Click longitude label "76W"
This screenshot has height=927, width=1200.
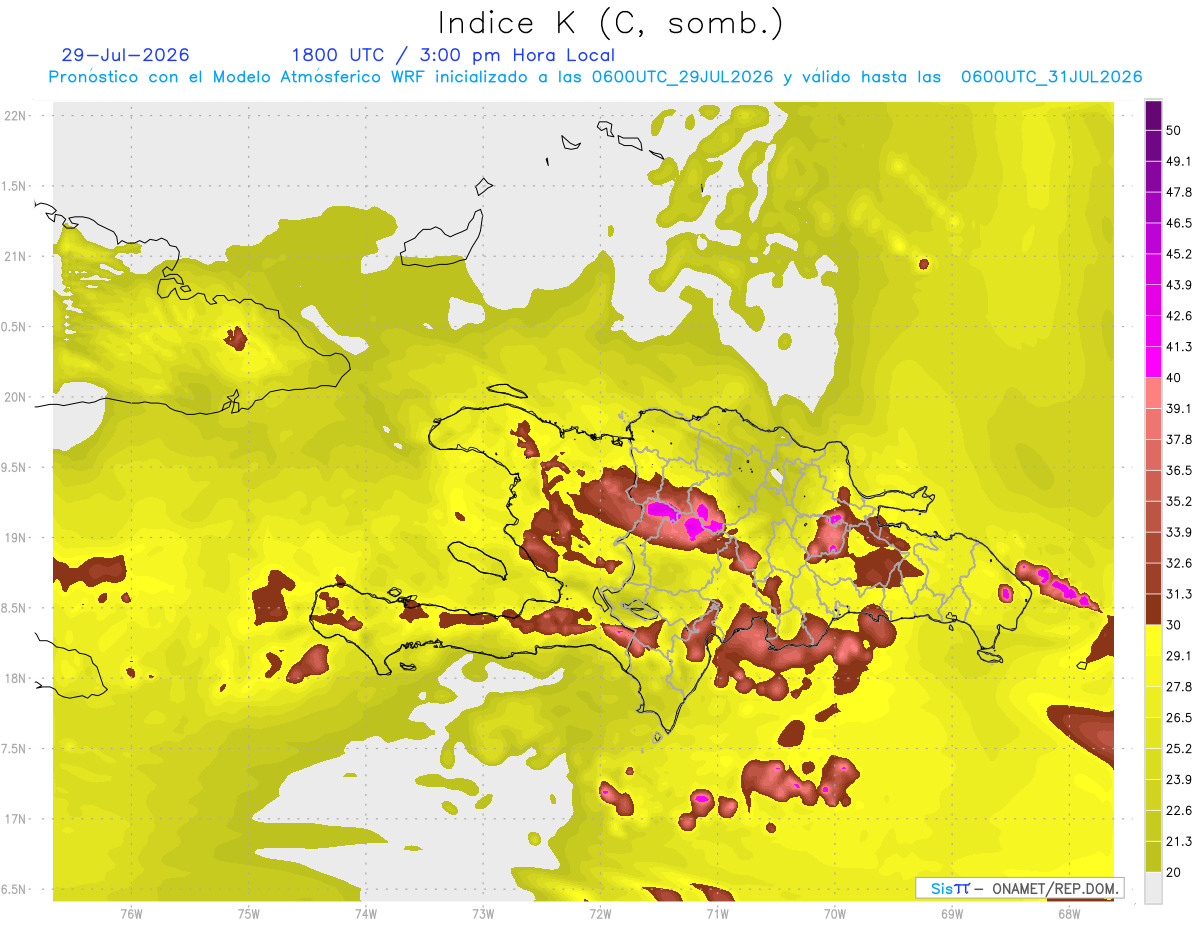[131, 914]
